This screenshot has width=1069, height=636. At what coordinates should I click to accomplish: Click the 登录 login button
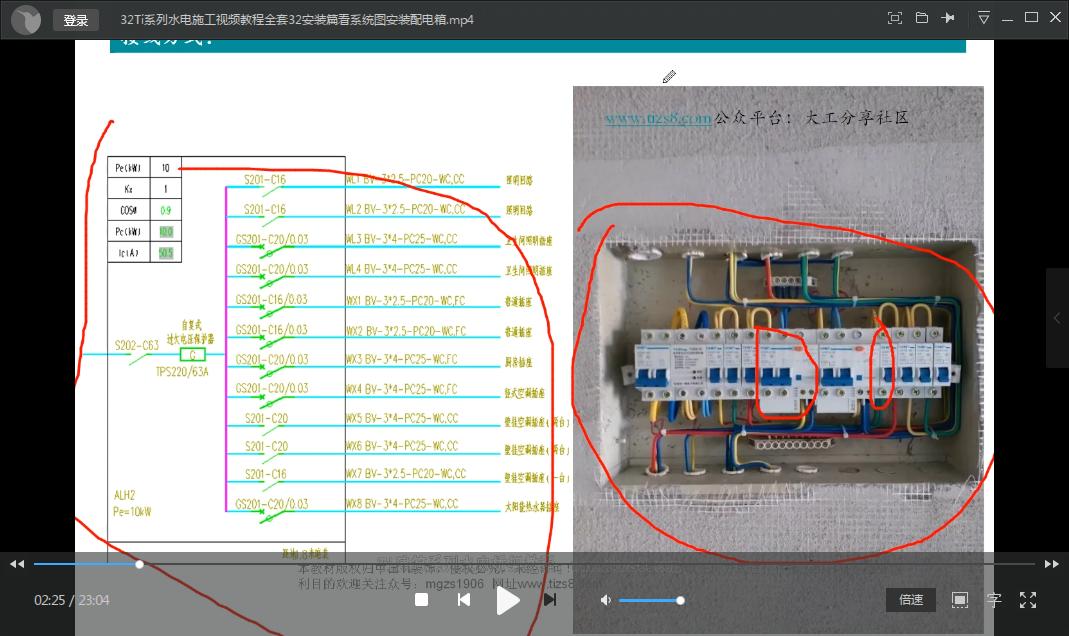(x=76, y=20)
